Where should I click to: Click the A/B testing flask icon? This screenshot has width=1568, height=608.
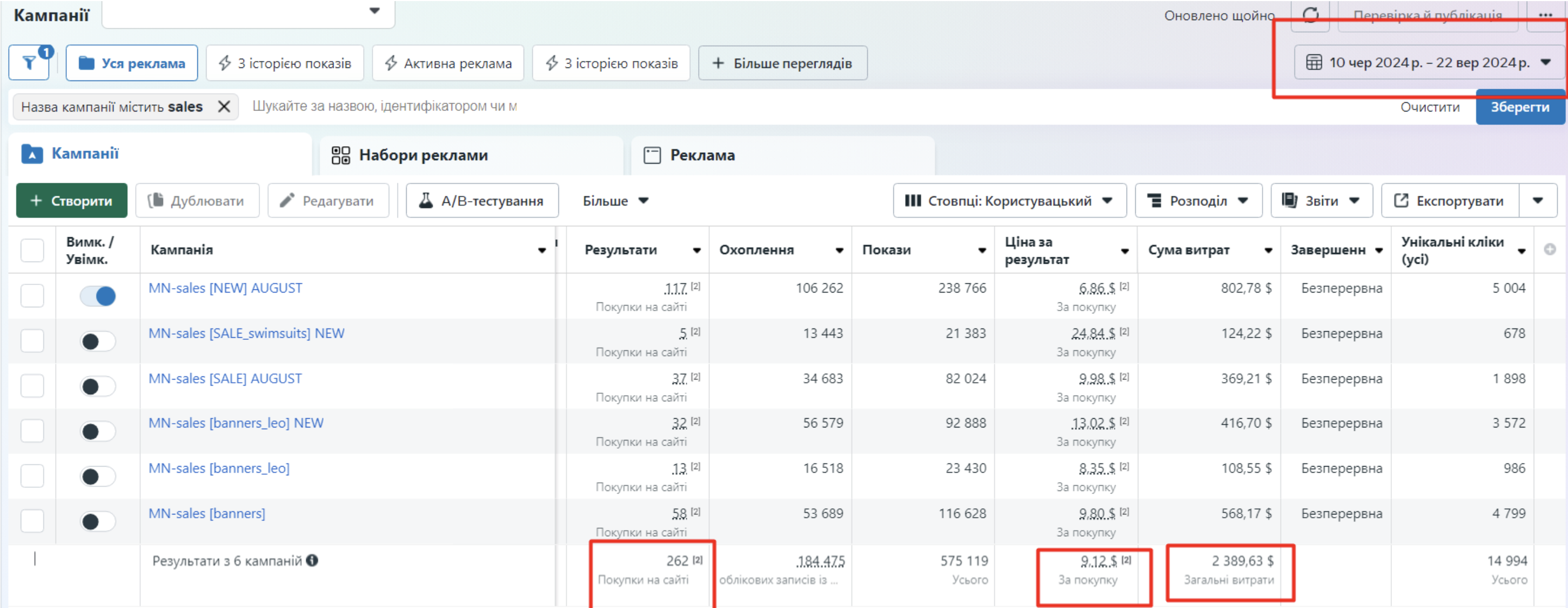426,200
